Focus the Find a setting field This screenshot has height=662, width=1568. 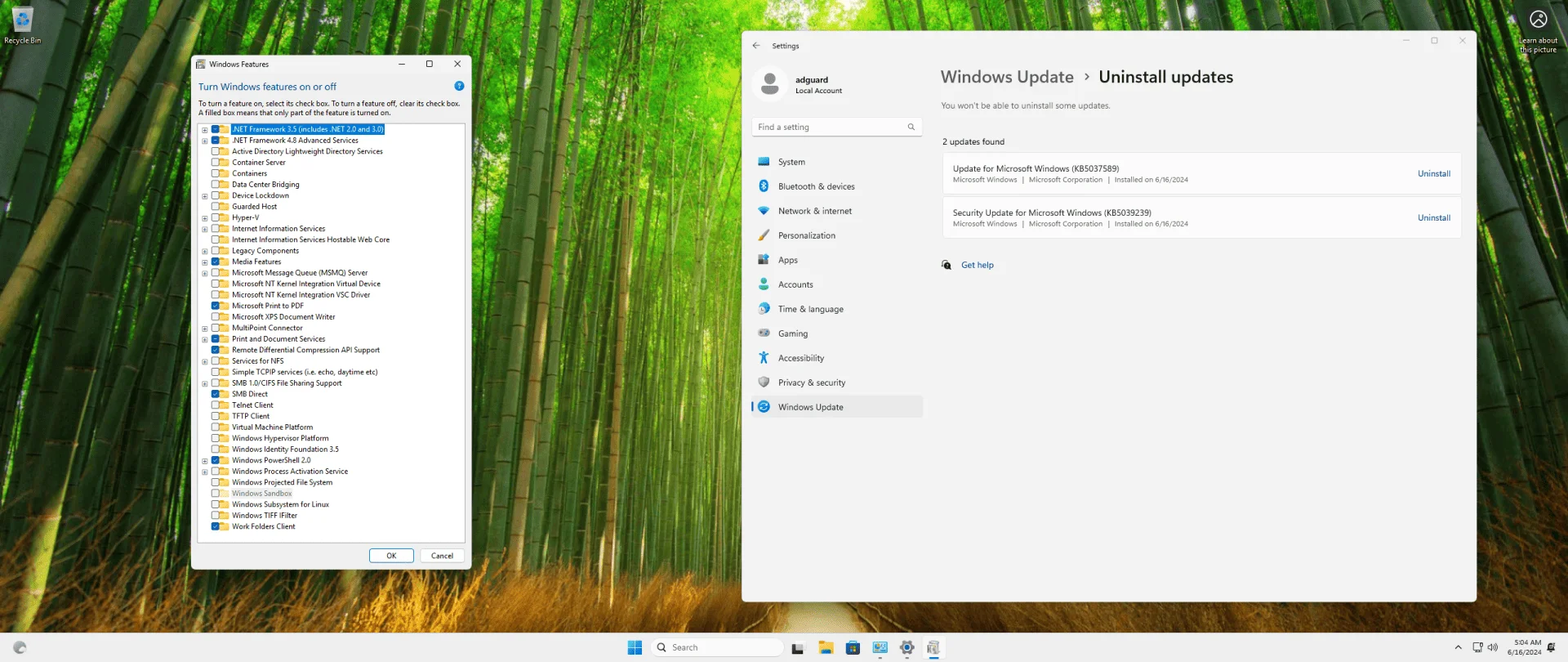[x=836, y=127]
